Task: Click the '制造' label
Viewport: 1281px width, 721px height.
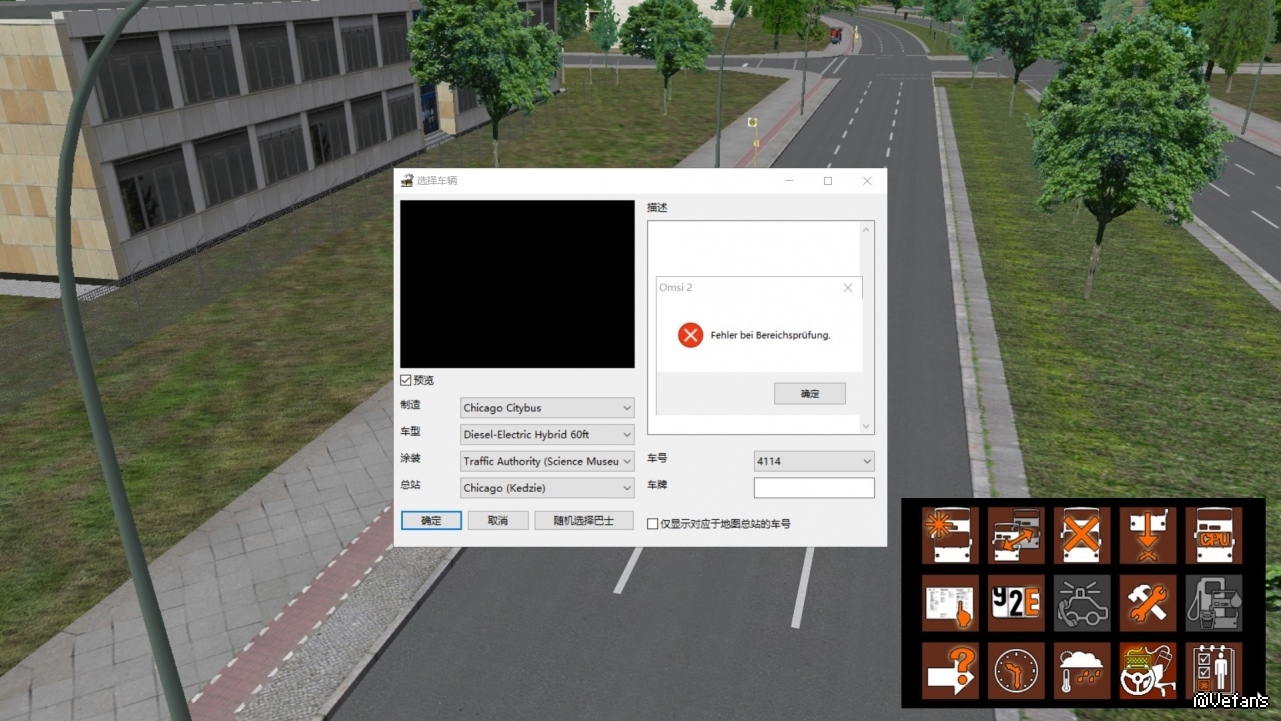Action: point(411,405)
